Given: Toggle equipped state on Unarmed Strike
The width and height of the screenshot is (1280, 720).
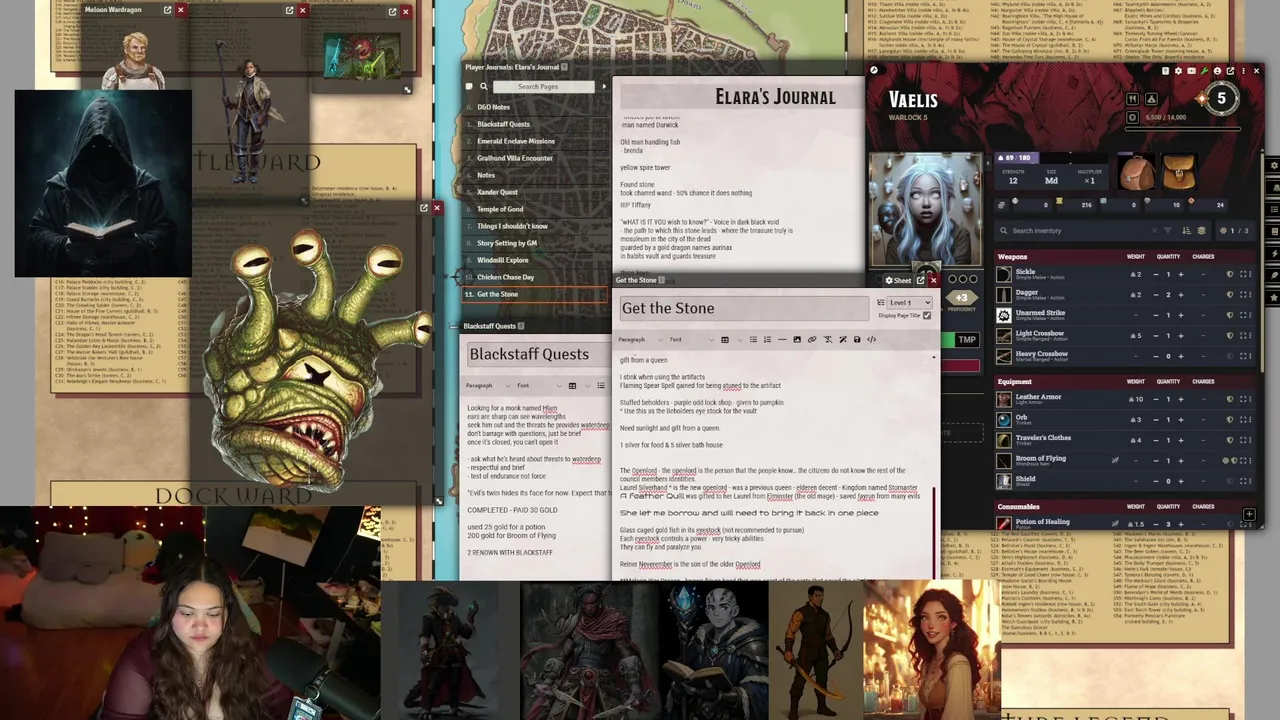Looking at the screenshot, I should tap(1230, 315).
